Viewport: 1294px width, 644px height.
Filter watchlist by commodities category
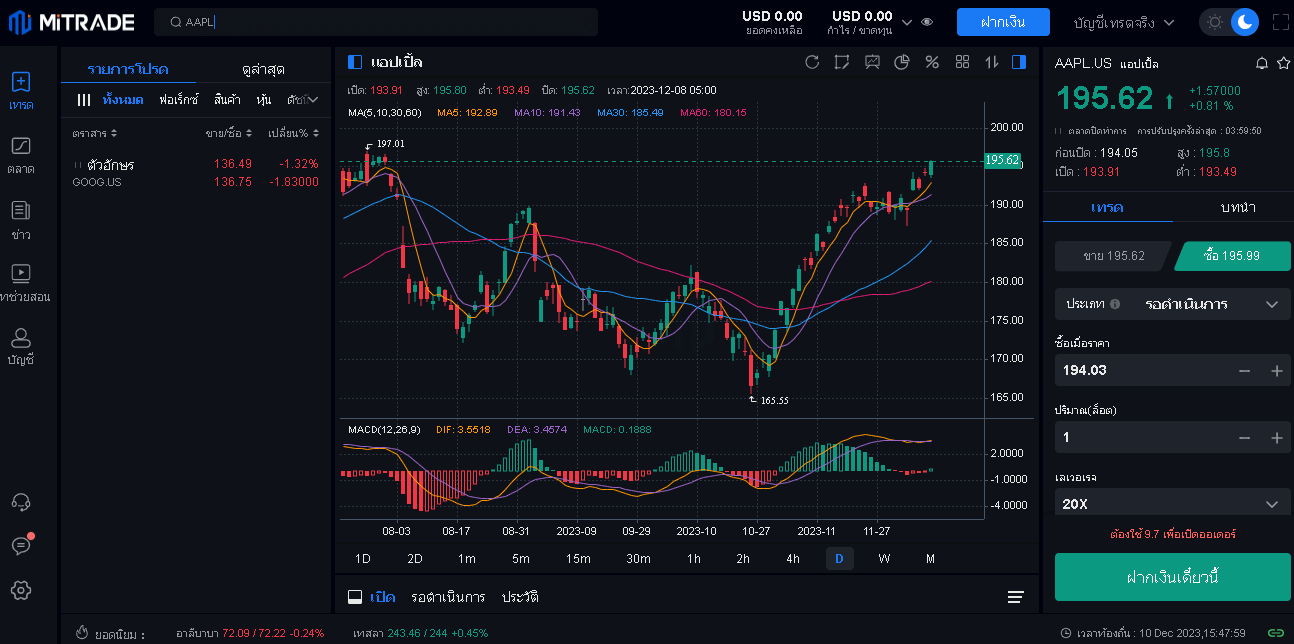[227, 100]
